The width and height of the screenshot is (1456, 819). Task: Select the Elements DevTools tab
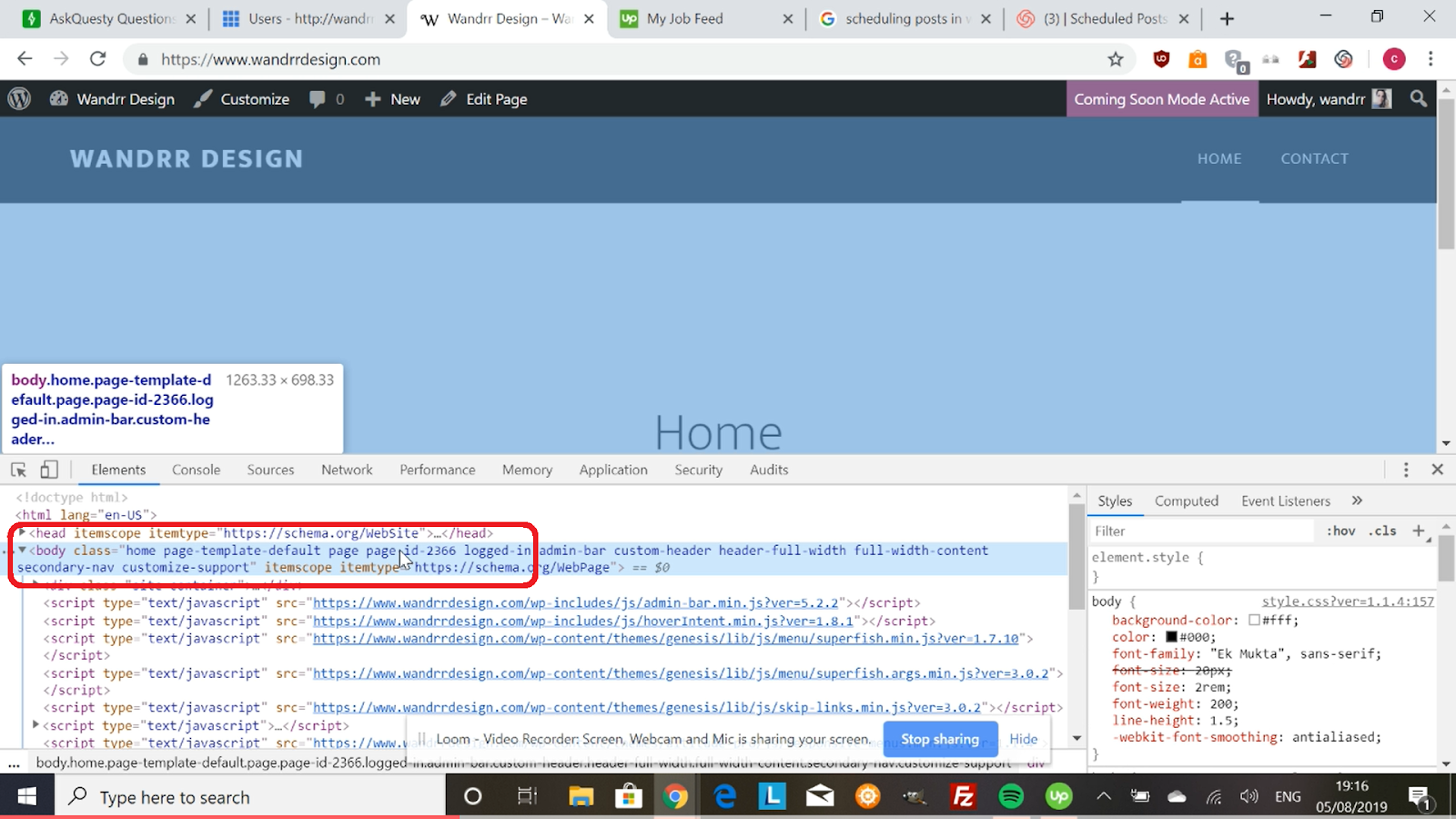coord(118,470)
